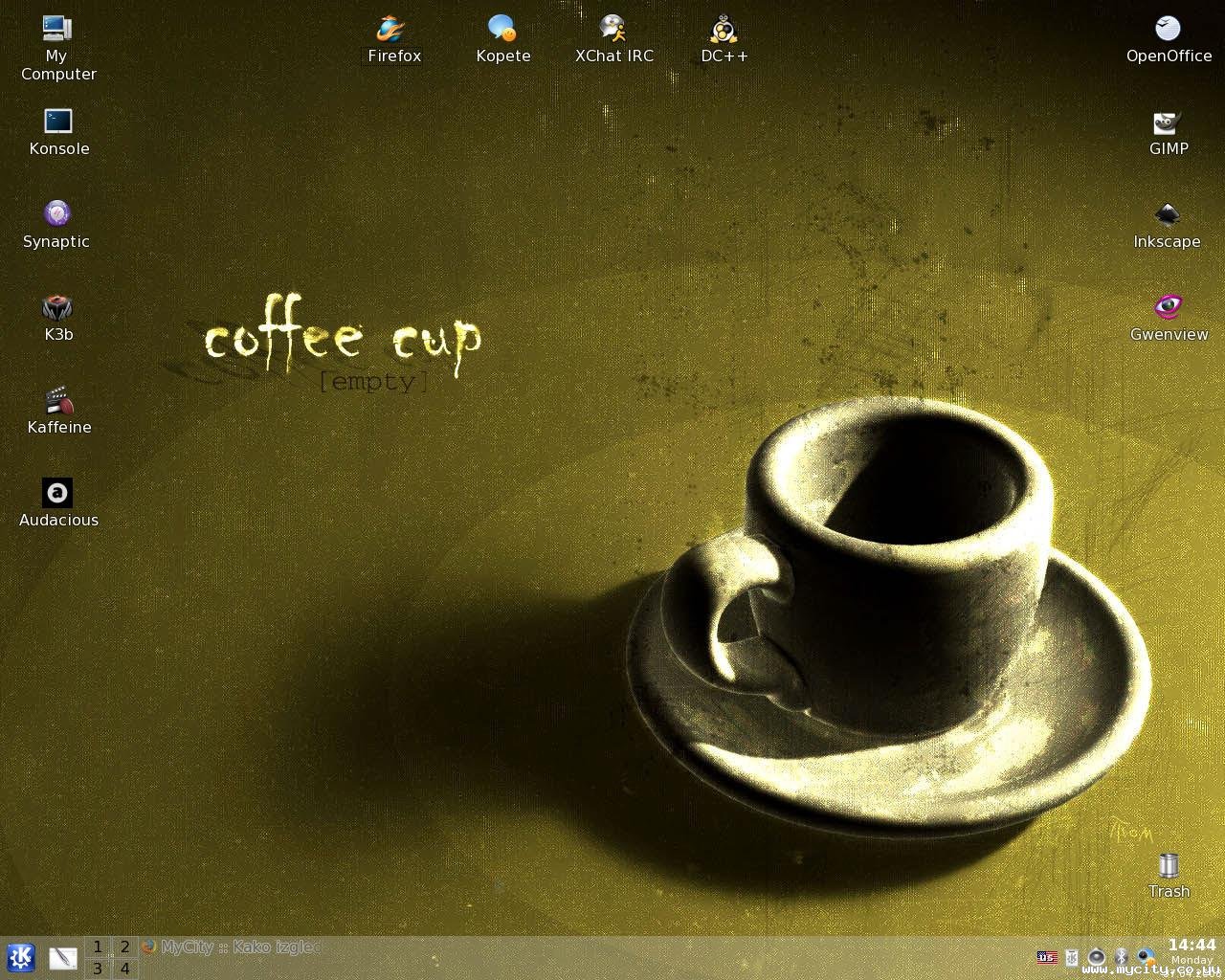The width and height of the screenshot is (1225, 980).
Task: Open OpenOffice from the desktop
Action: (x=1168, y=31)
